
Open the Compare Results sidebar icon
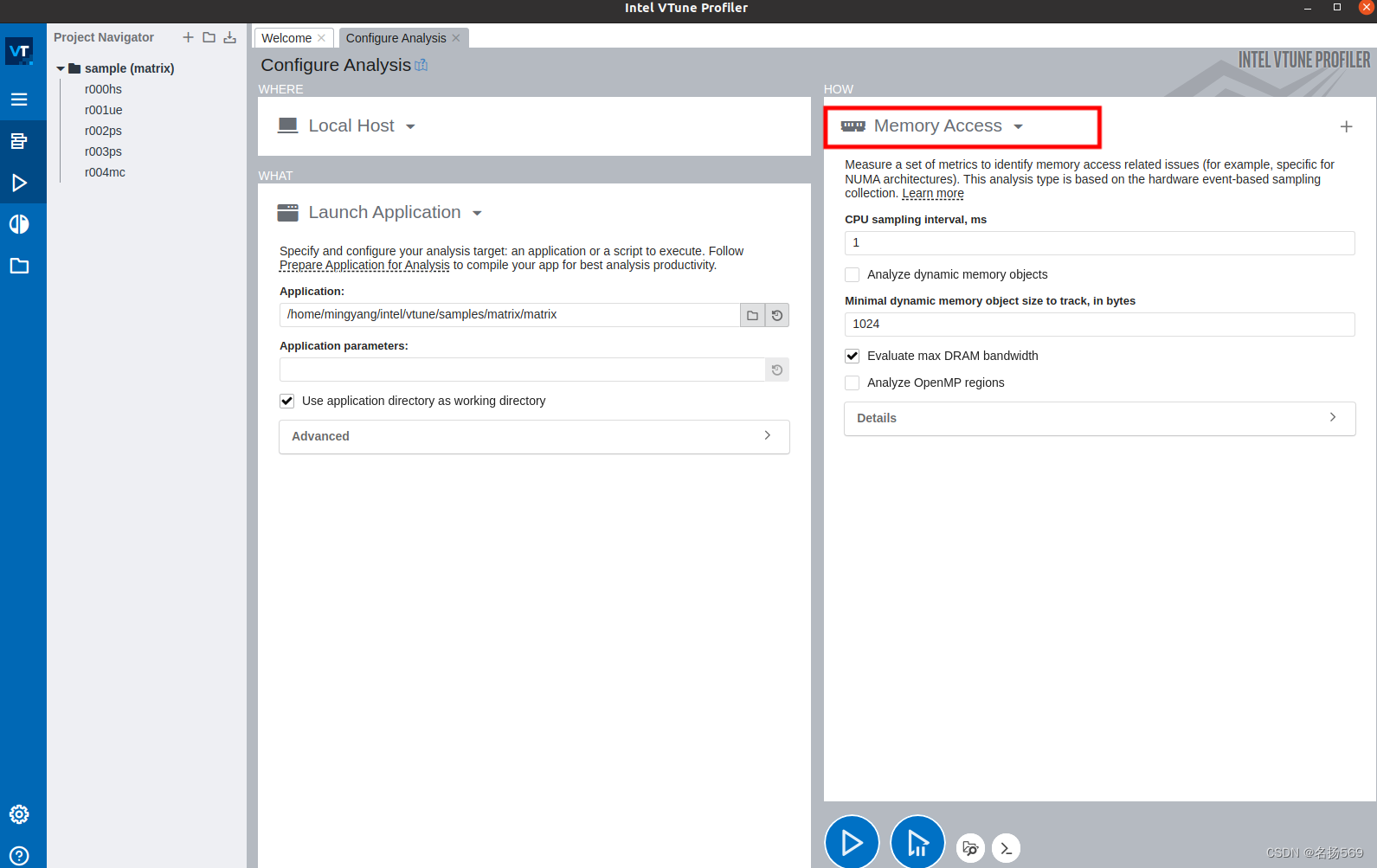19,224
